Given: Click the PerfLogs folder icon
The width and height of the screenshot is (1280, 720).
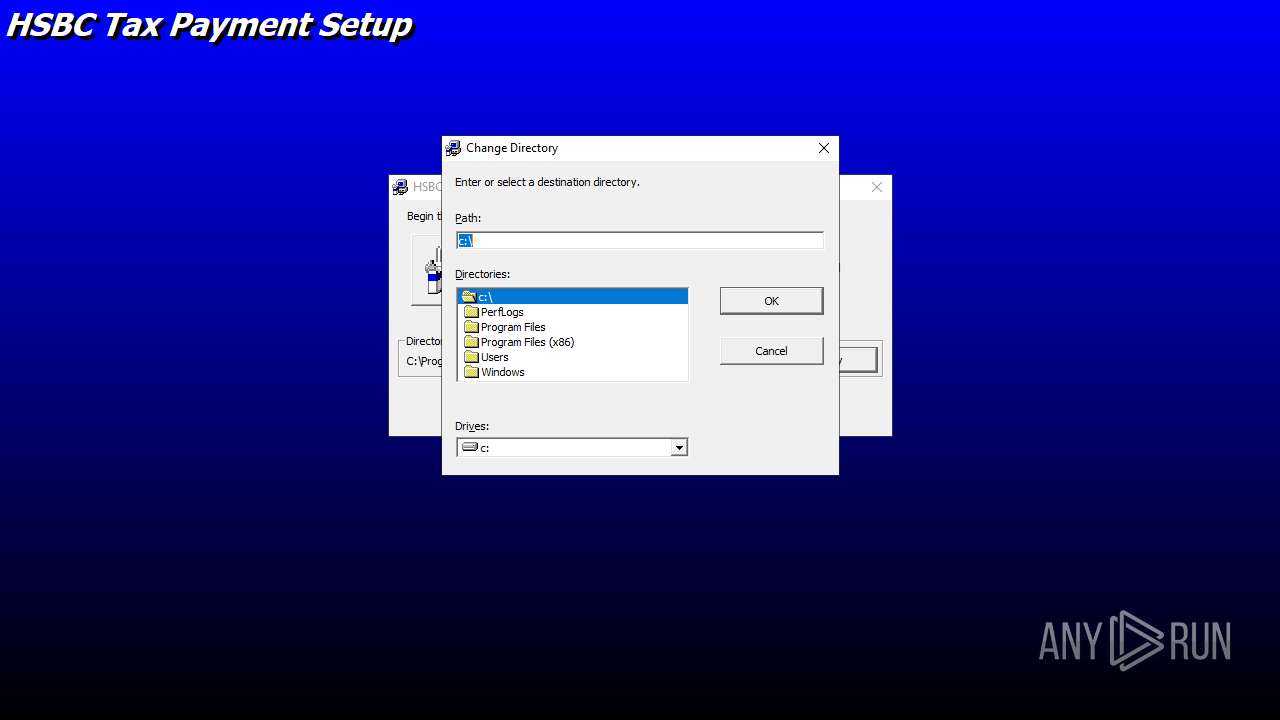Looking at the screenshot, I should [471, 312].
